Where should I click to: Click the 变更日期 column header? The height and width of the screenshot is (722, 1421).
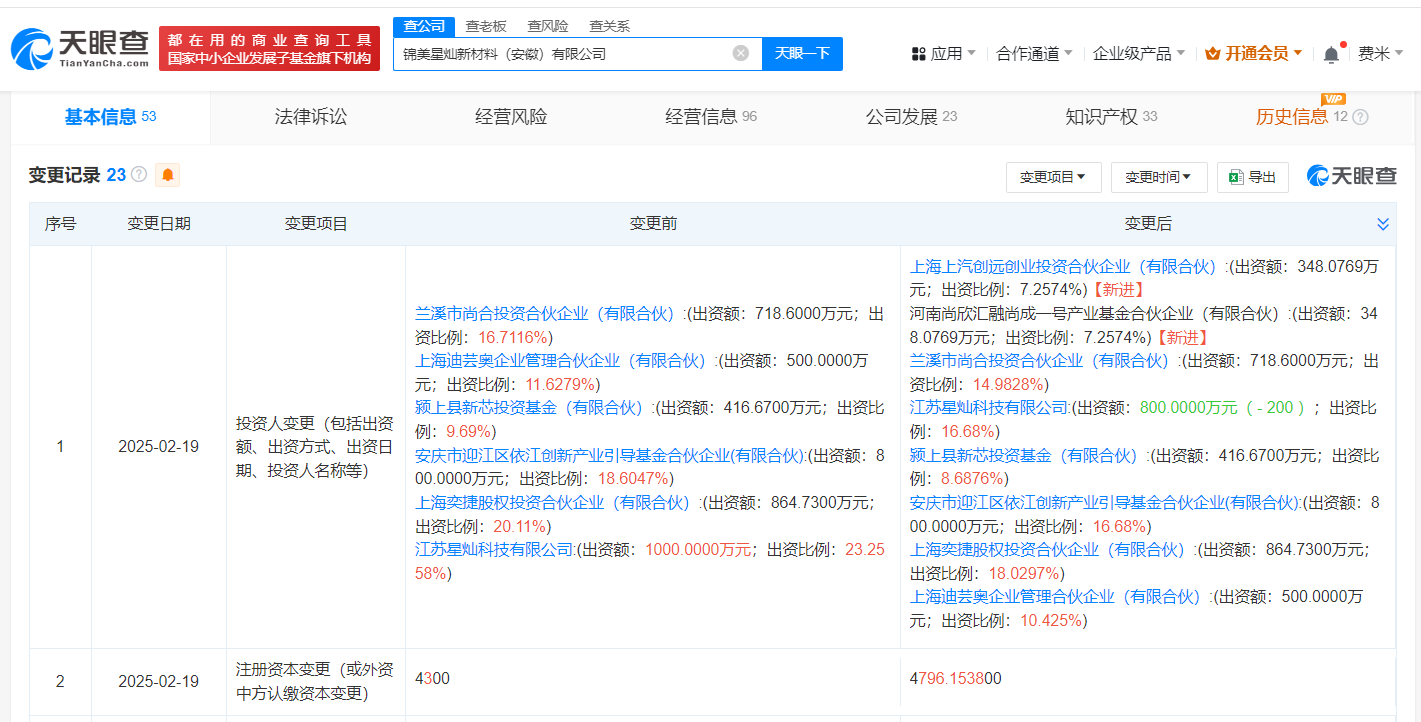coord(159,224)
